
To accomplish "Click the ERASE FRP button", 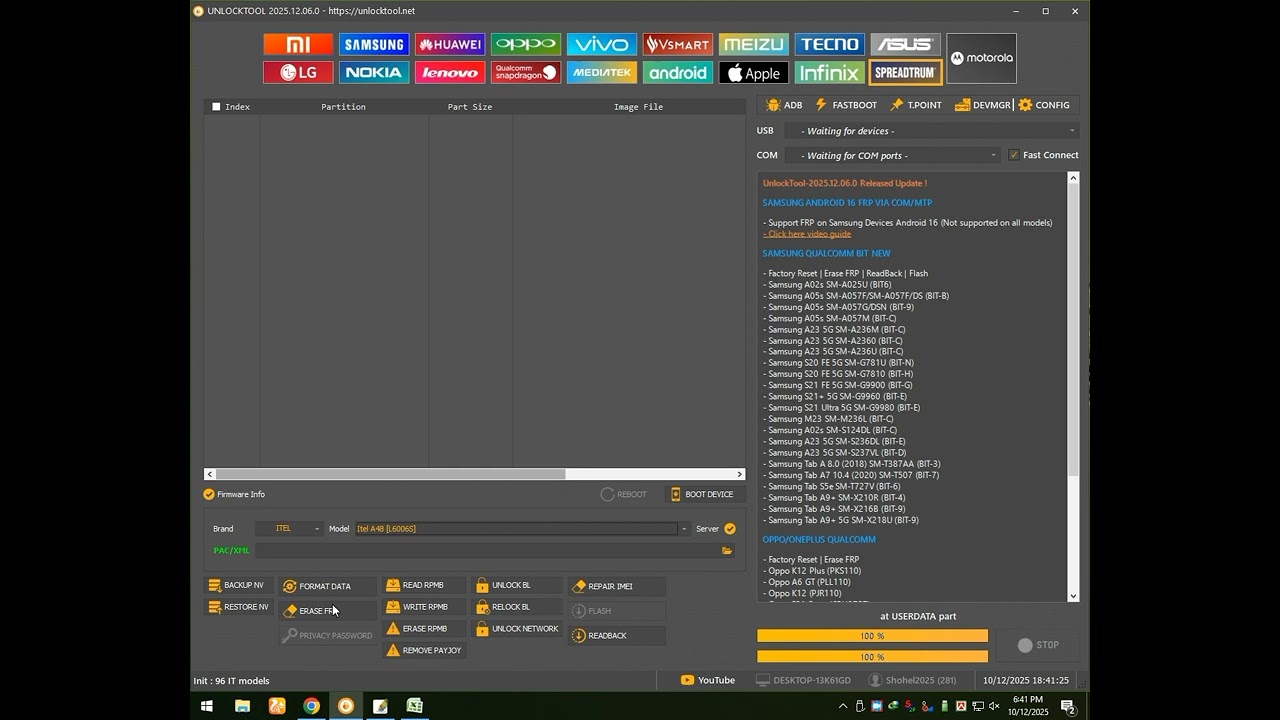I will 328,611.
